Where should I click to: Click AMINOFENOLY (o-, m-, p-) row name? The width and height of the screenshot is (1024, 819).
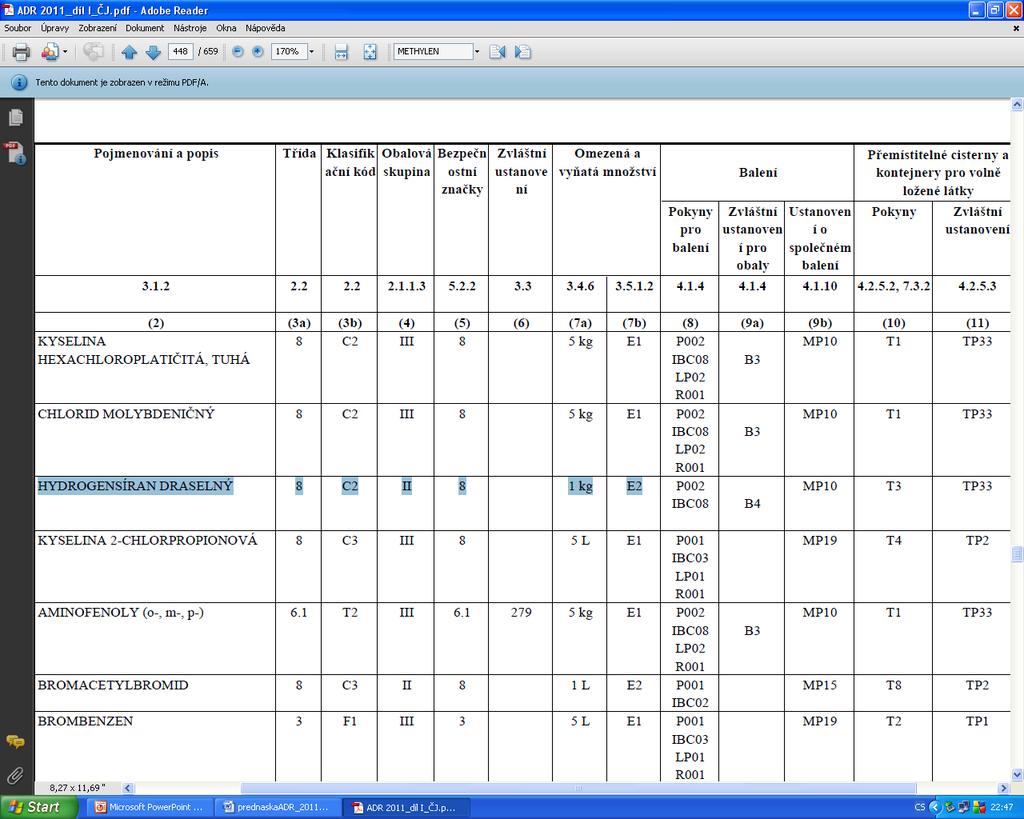pyautogui.click(x=121, y=613)
